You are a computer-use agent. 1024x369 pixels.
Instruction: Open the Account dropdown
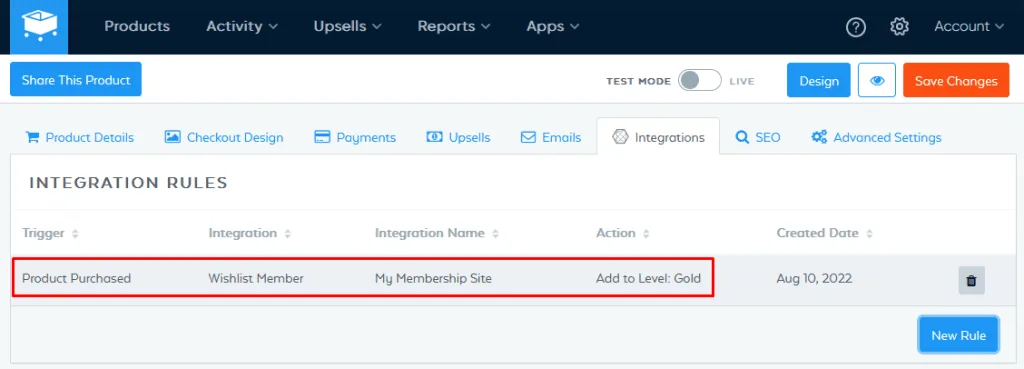coord(969,27)
